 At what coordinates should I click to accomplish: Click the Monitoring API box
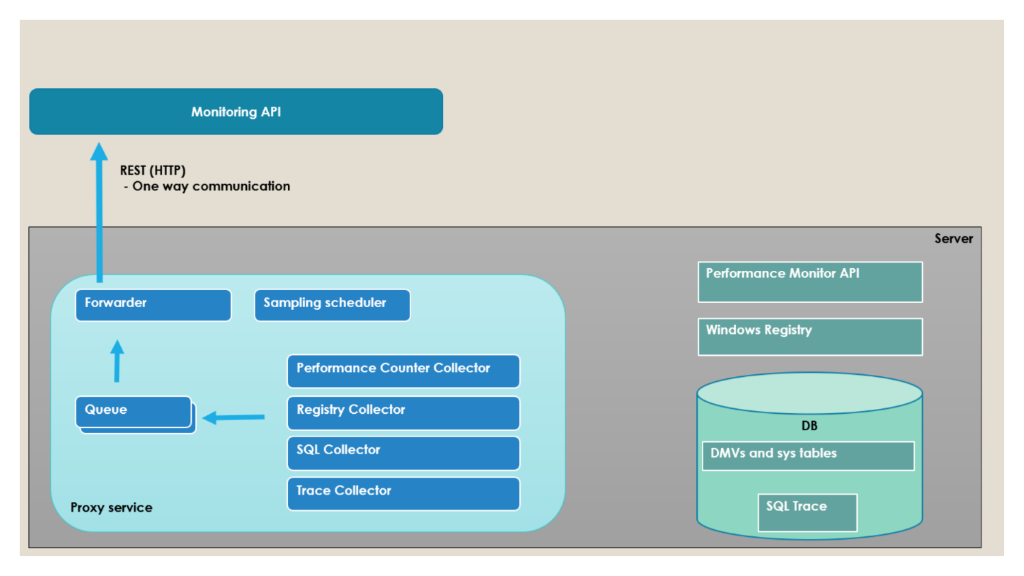[236, 111]
